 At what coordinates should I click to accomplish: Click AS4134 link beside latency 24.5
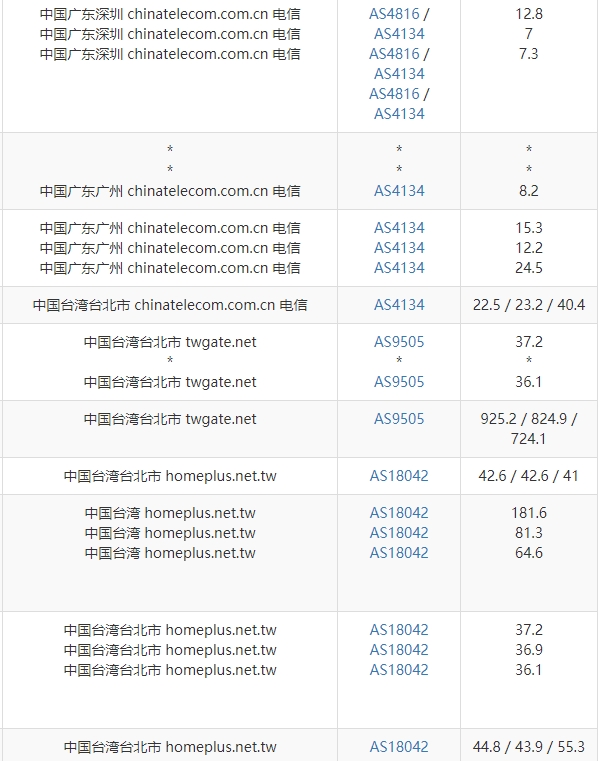click(399, 267)
